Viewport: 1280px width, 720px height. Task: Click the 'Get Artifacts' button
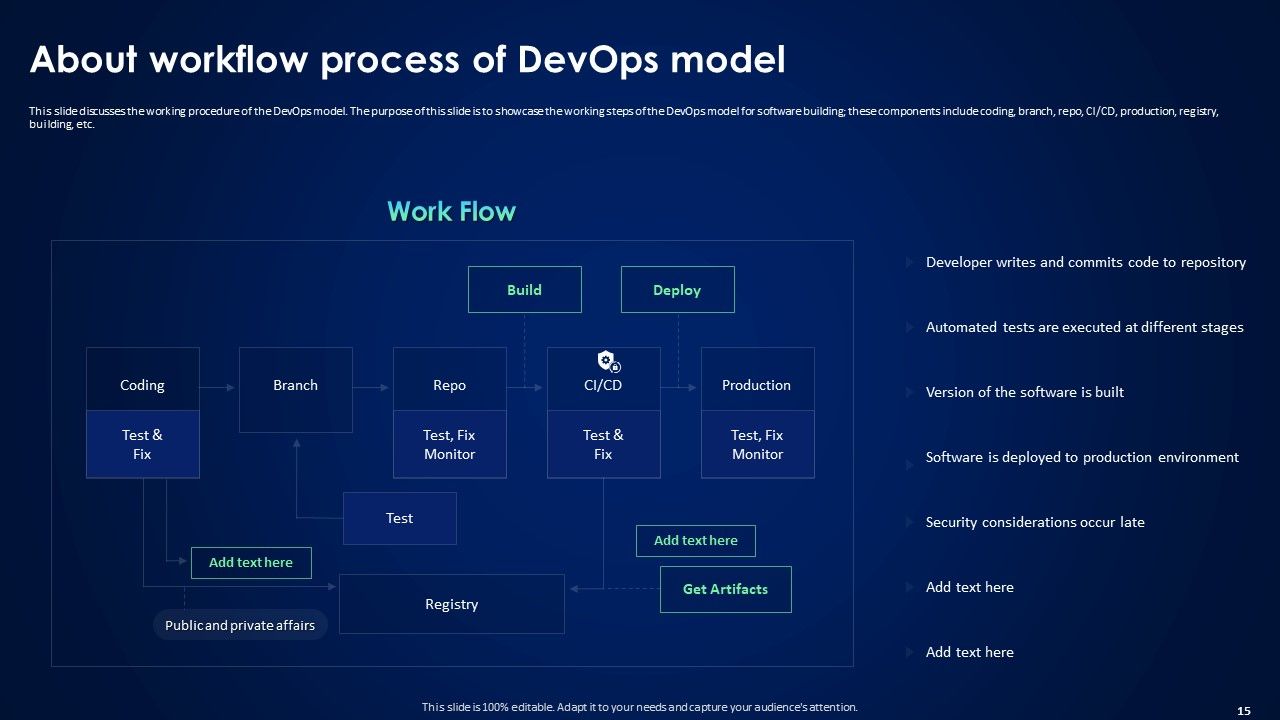pos(725,589)
